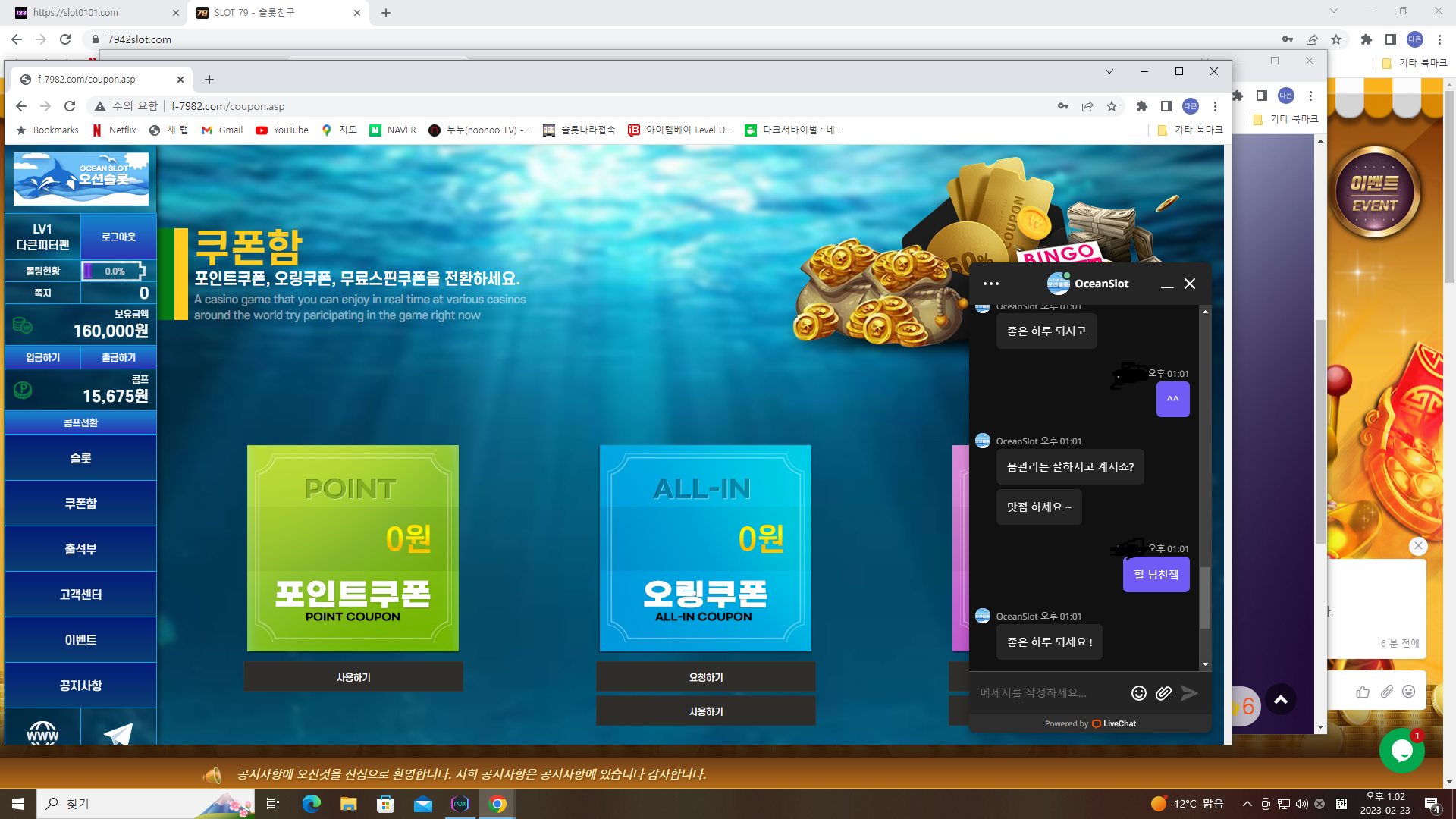1456x819 pixels.
Task: Send the chat message
Action: click(x=1189, y=693)
